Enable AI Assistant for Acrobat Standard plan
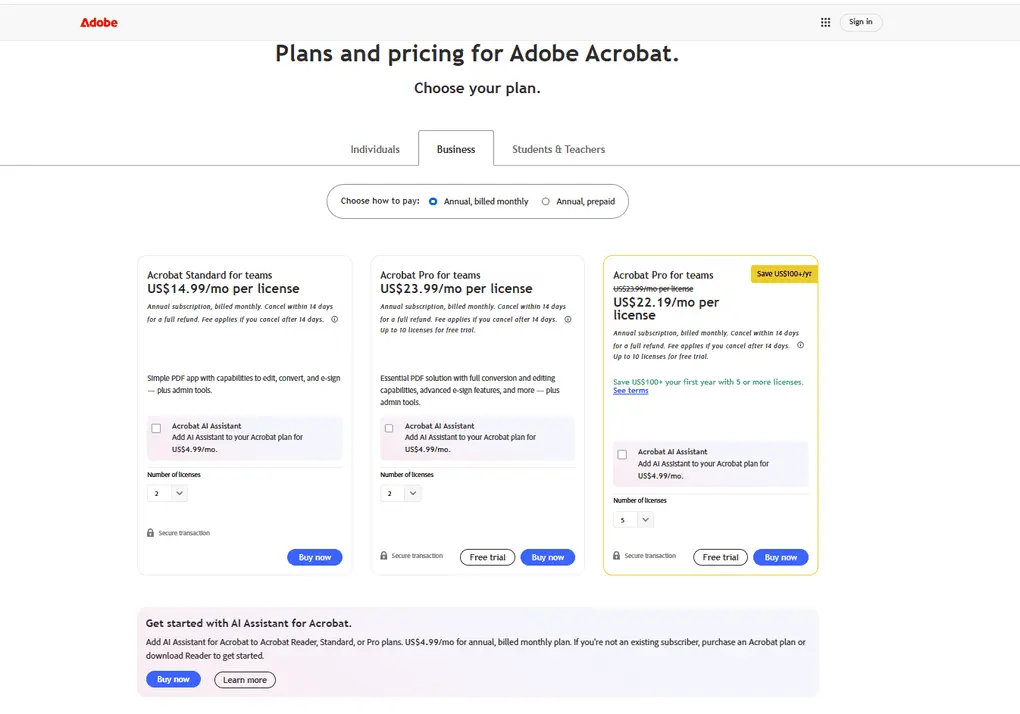This screenshot has width=1020, height=714. (156, 427)
